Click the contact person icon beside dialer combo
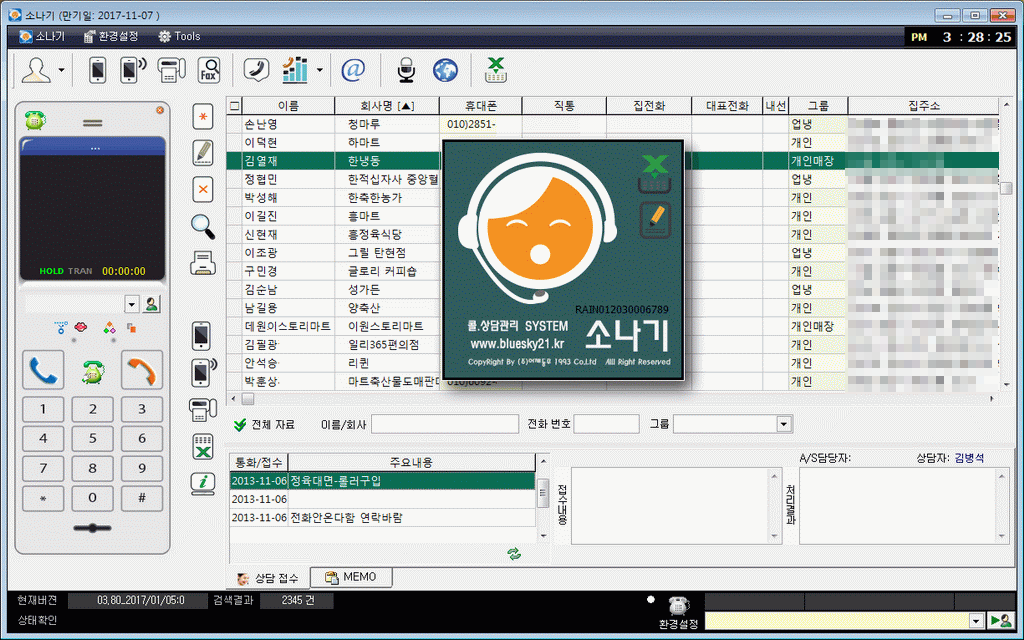The width and height of the screenshot is (1024, 640). (x=152, y=304)
